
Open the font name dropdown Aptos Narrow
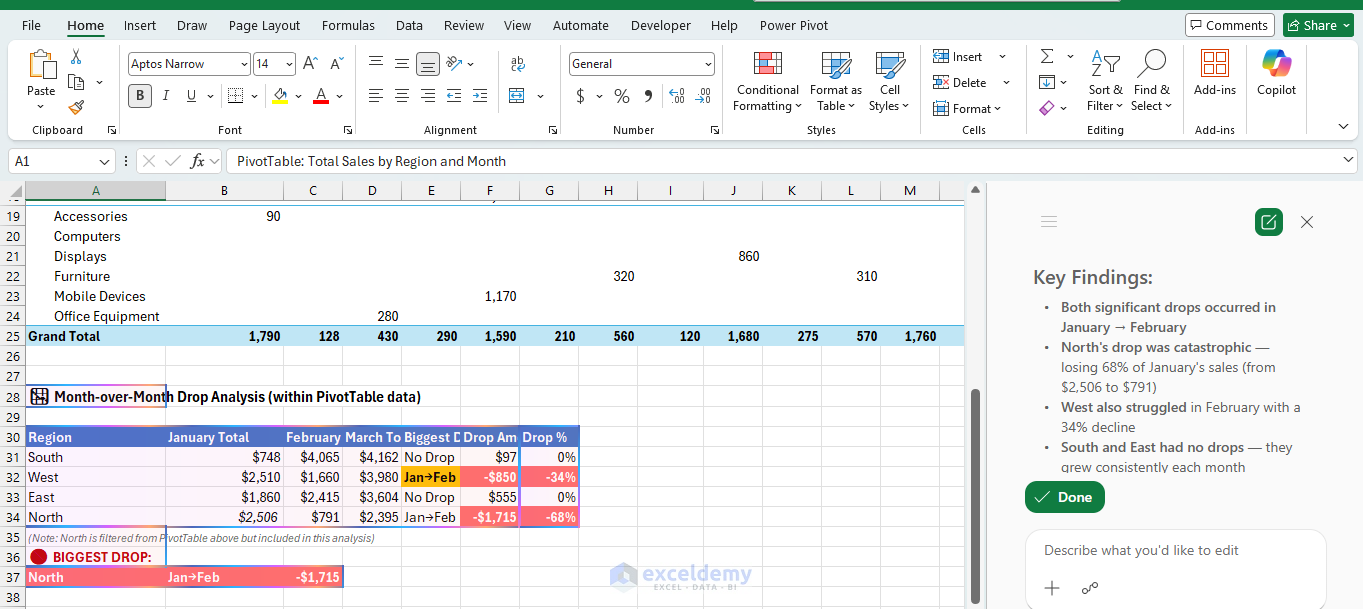coord(244,64)
